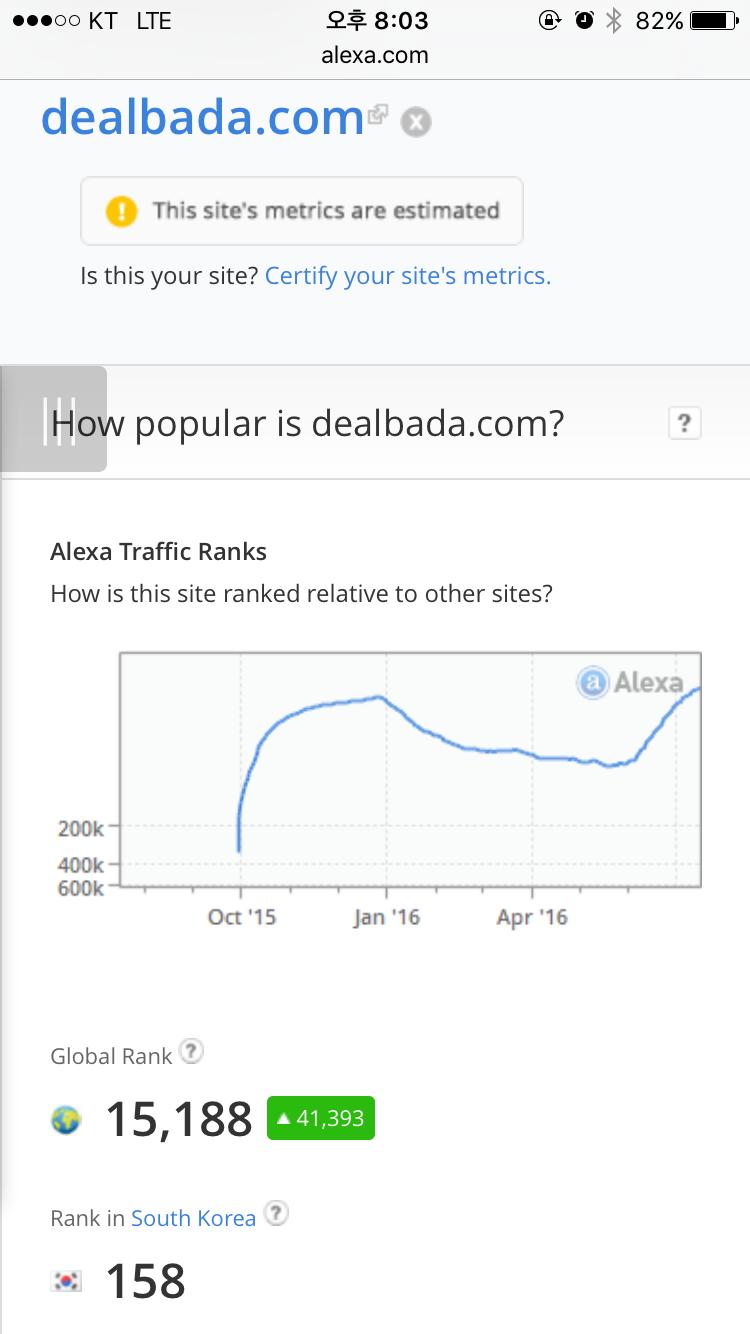Tap the South Korea flag icon
Image resolution: width=750 pixels, height=1334 pixels.
[67, 1281]
